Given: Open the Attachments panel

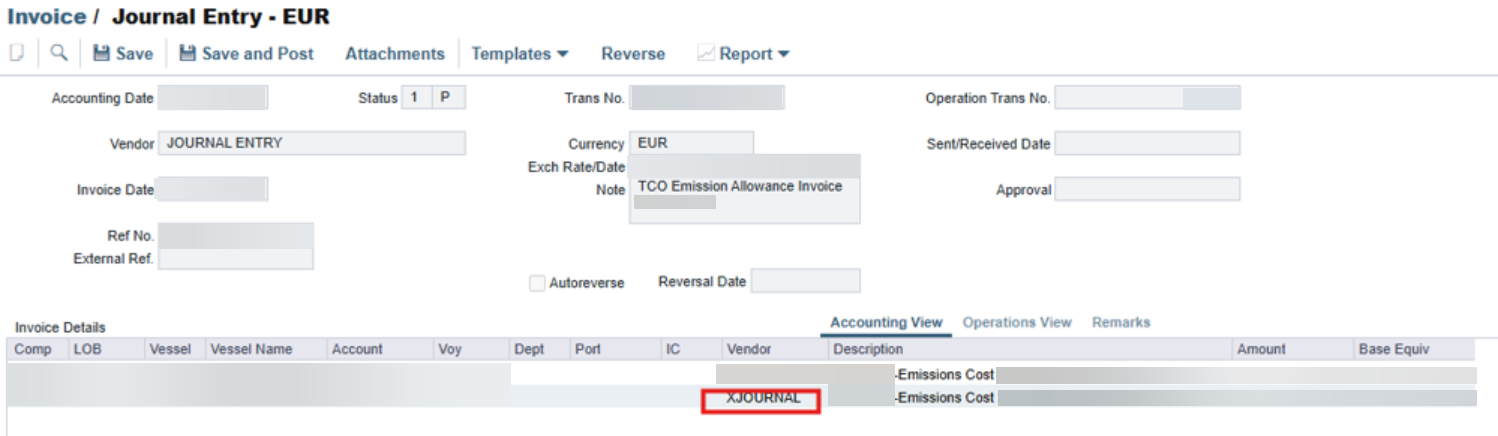Looking at the screenshot, I should pos(394,54).
